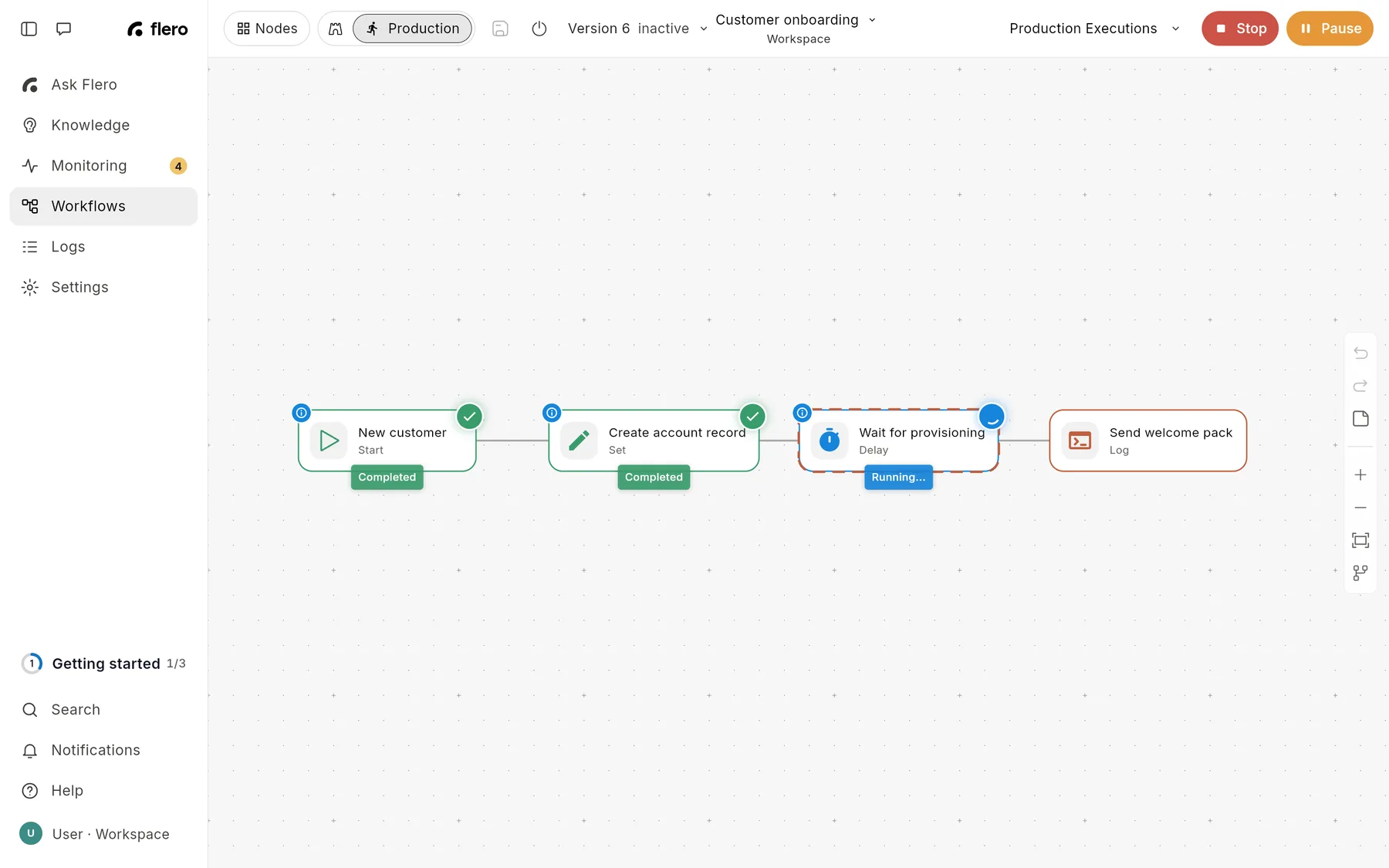Select Wait for provisioning timer icon
This screenshot has height=868, width=1389.
click(x=830, y=441)
